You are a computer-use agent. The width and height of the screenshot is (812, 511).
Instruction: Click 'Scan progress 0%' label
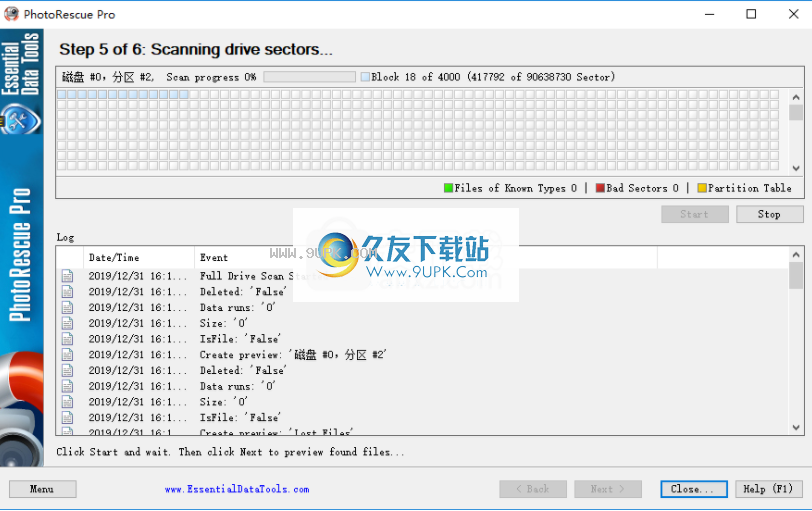(211, 77)
